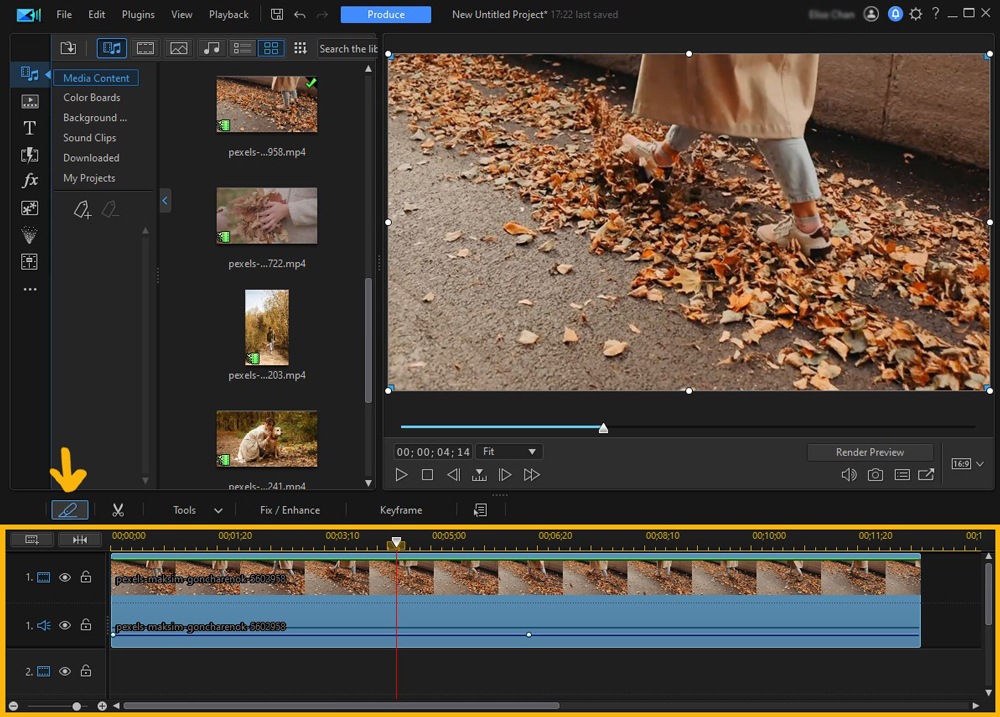Screen dimensions: 1000x717
Task: Adjust preview volume speaker icon
Action: click(x=849, y=475)
